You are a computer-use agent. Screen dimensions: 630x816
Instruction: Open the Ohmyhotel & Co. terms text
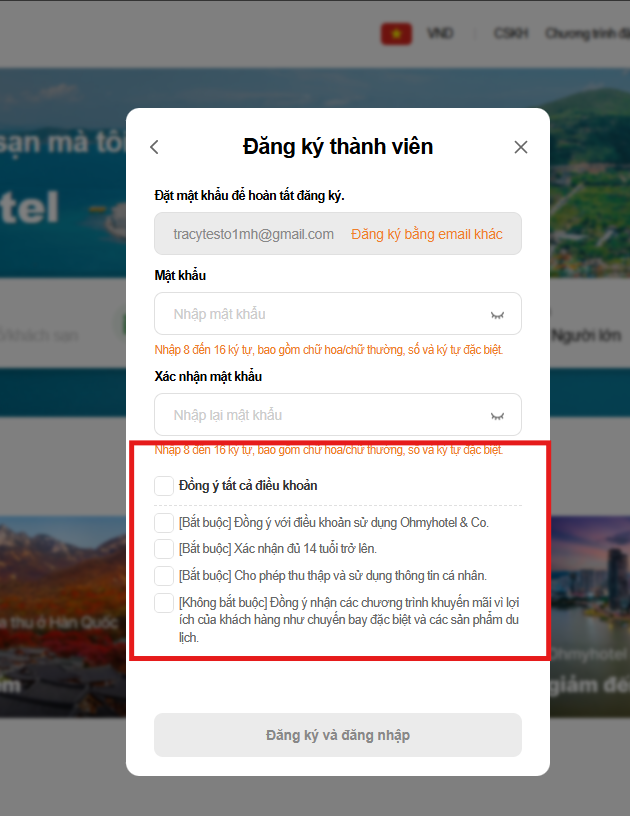(x=333, y=522)
